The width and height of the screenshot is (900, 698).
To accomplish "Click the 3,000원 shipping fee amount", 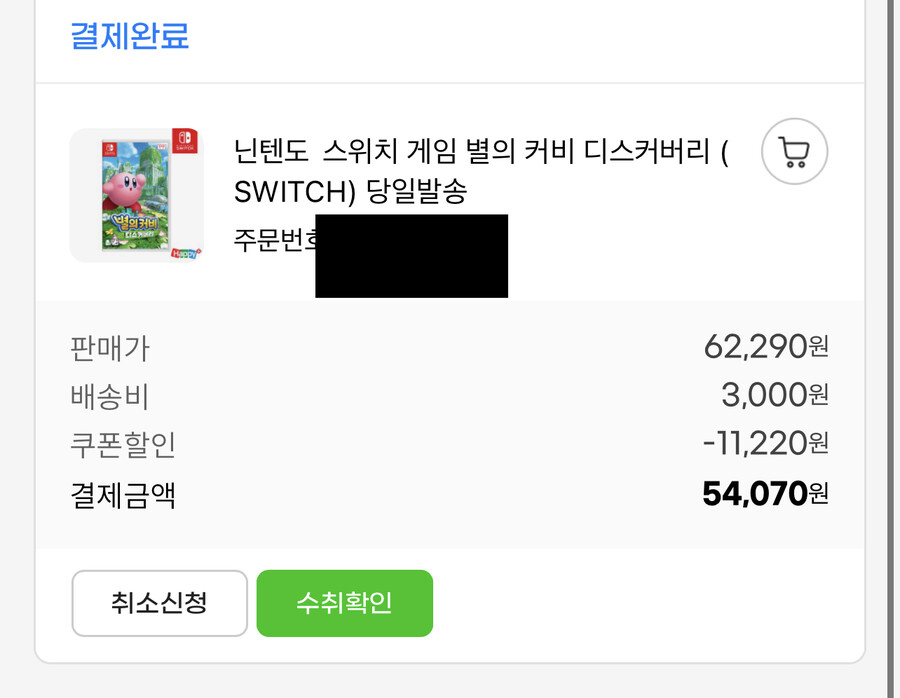I will pos(775,395).
